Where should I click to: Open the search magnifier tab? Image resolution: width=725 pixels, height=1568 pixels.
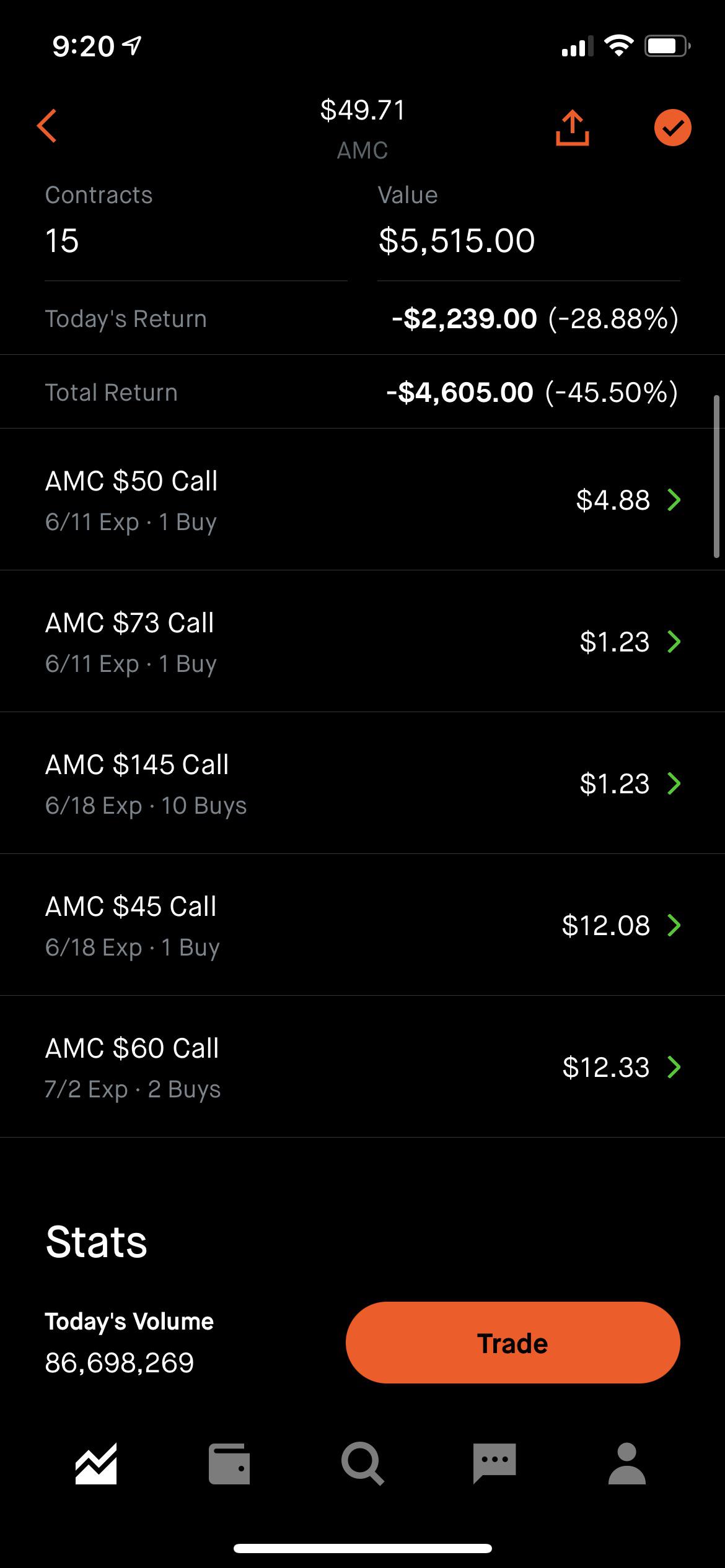(x=362, y=1464)
